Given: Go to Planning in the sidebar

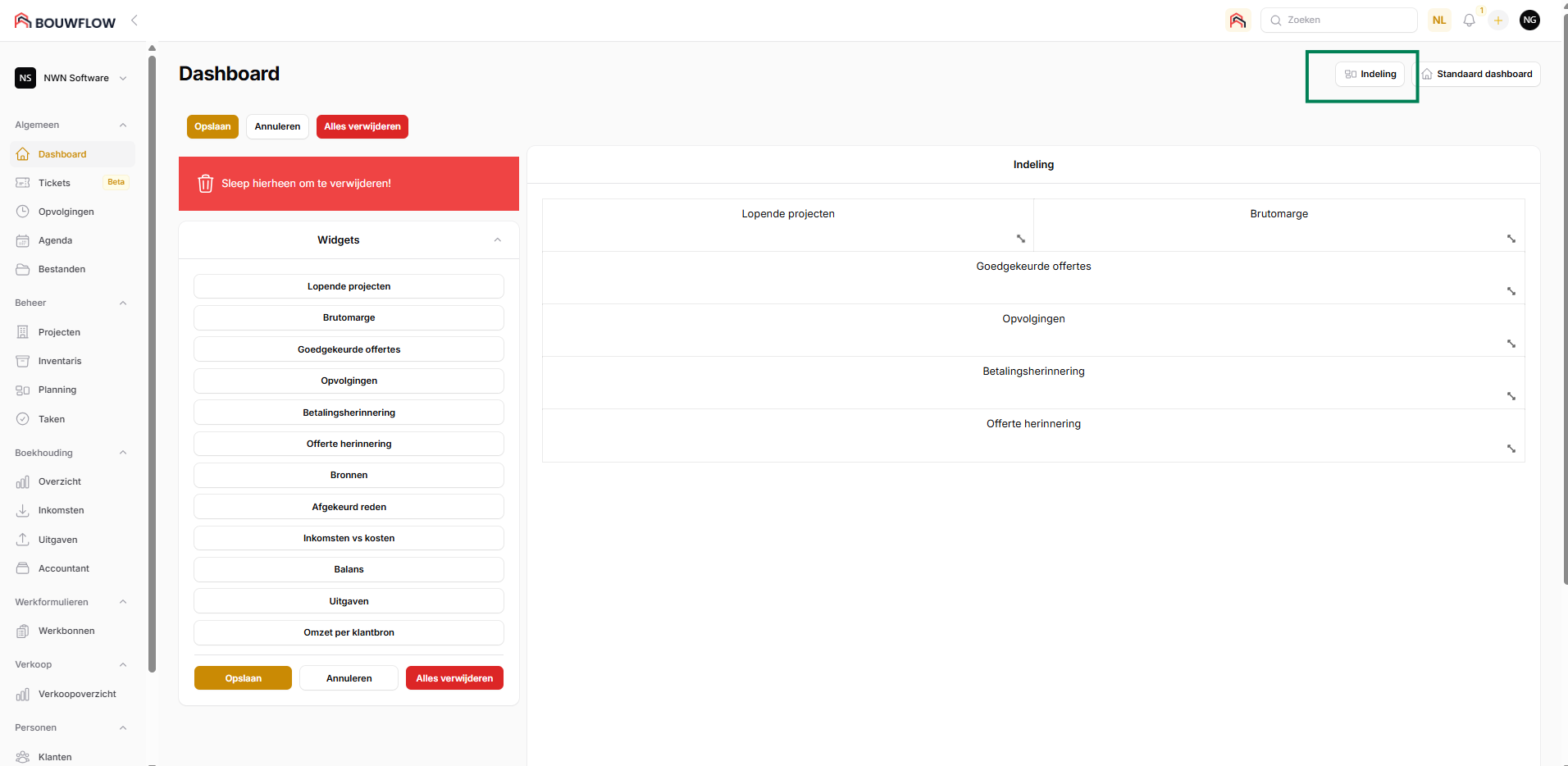Looking at the screenshot, I should 57,390.
